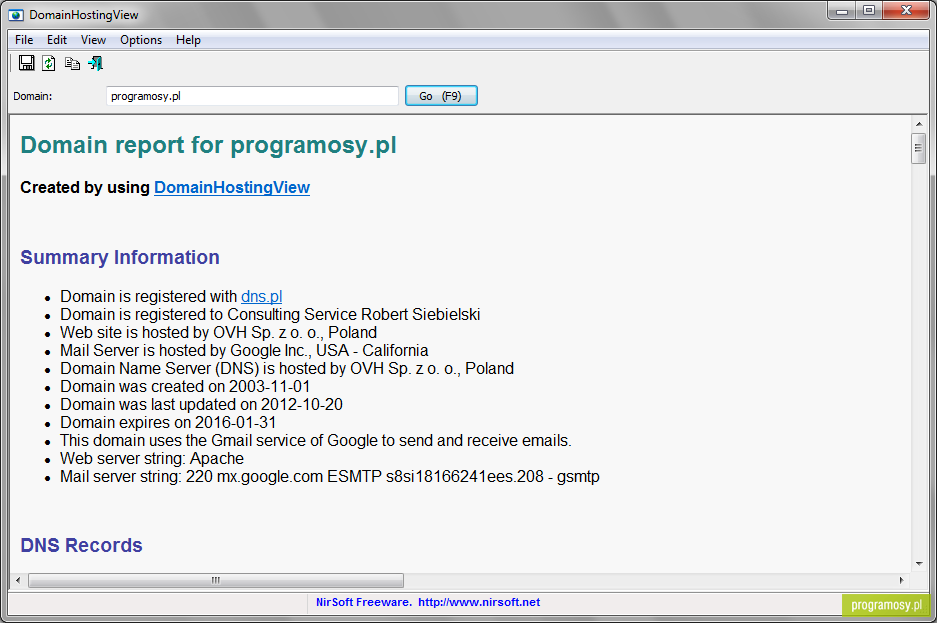Screen dimensions: 937x623
Task: Click the 'Domain Name Server (DNS)' line
Action: tap(287, 368)
